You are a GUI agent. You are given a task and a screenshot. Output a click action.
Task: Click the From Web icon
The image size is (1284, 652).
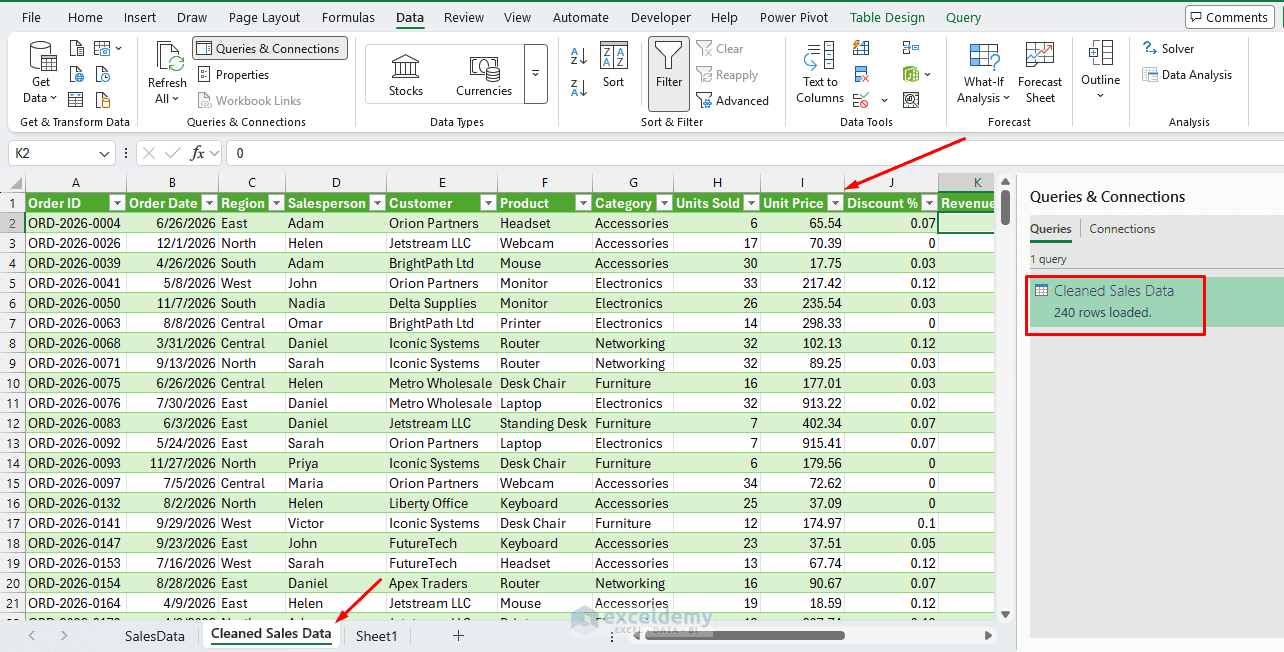click(78, 74)
